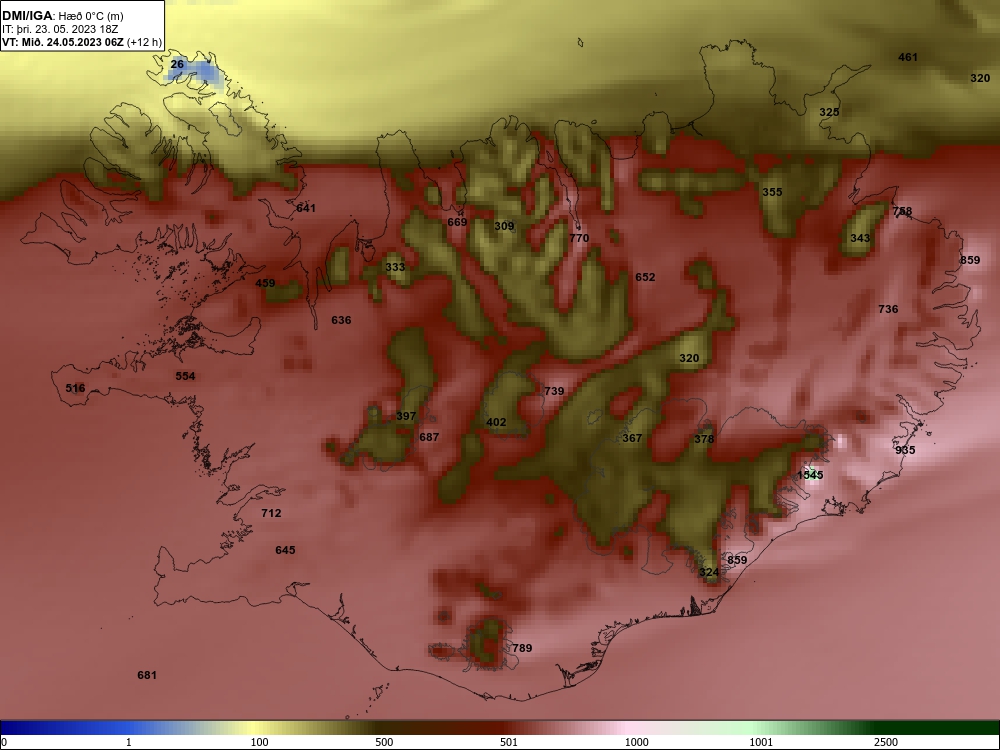
Task: Click the map value 367
Action: coord(632,438)
